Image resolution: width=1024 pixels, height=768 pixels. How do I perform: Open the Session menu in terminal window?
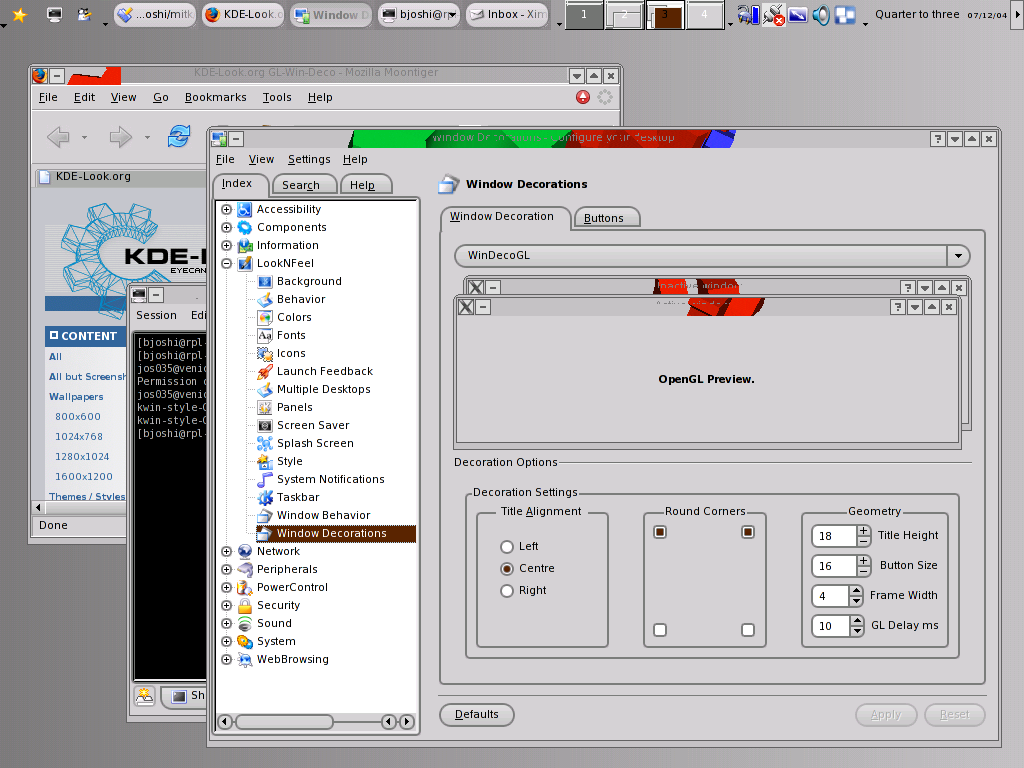click(x=157, y=315)
